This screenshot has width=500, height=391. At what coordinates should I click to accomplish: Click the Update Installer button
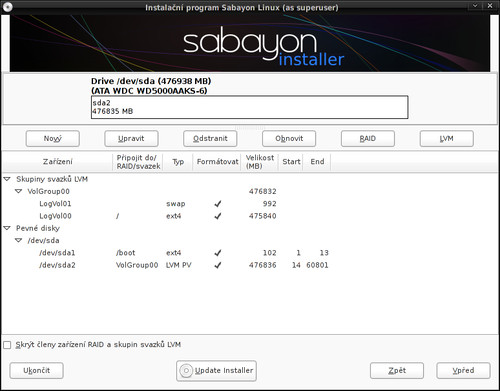[x=216, y=371]
